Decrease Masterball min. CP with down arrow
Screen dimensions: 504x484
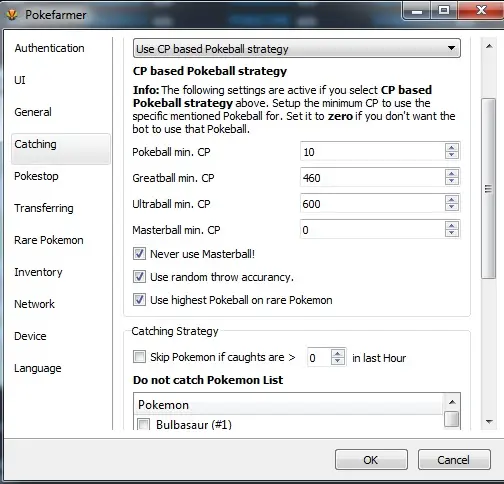point(452,233)
